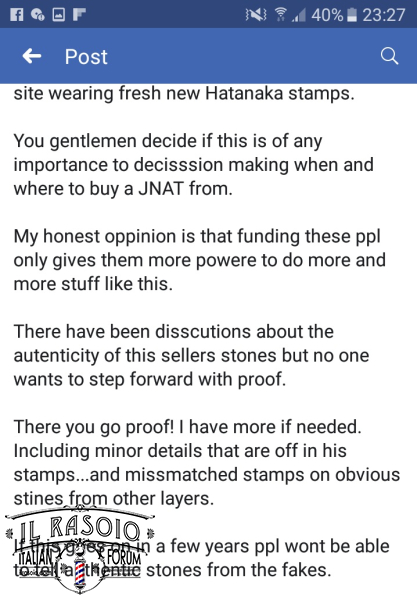Tap the Flipboard notification icon
The height and width of the screenshot is (600, 417).
tap(79, 15)
